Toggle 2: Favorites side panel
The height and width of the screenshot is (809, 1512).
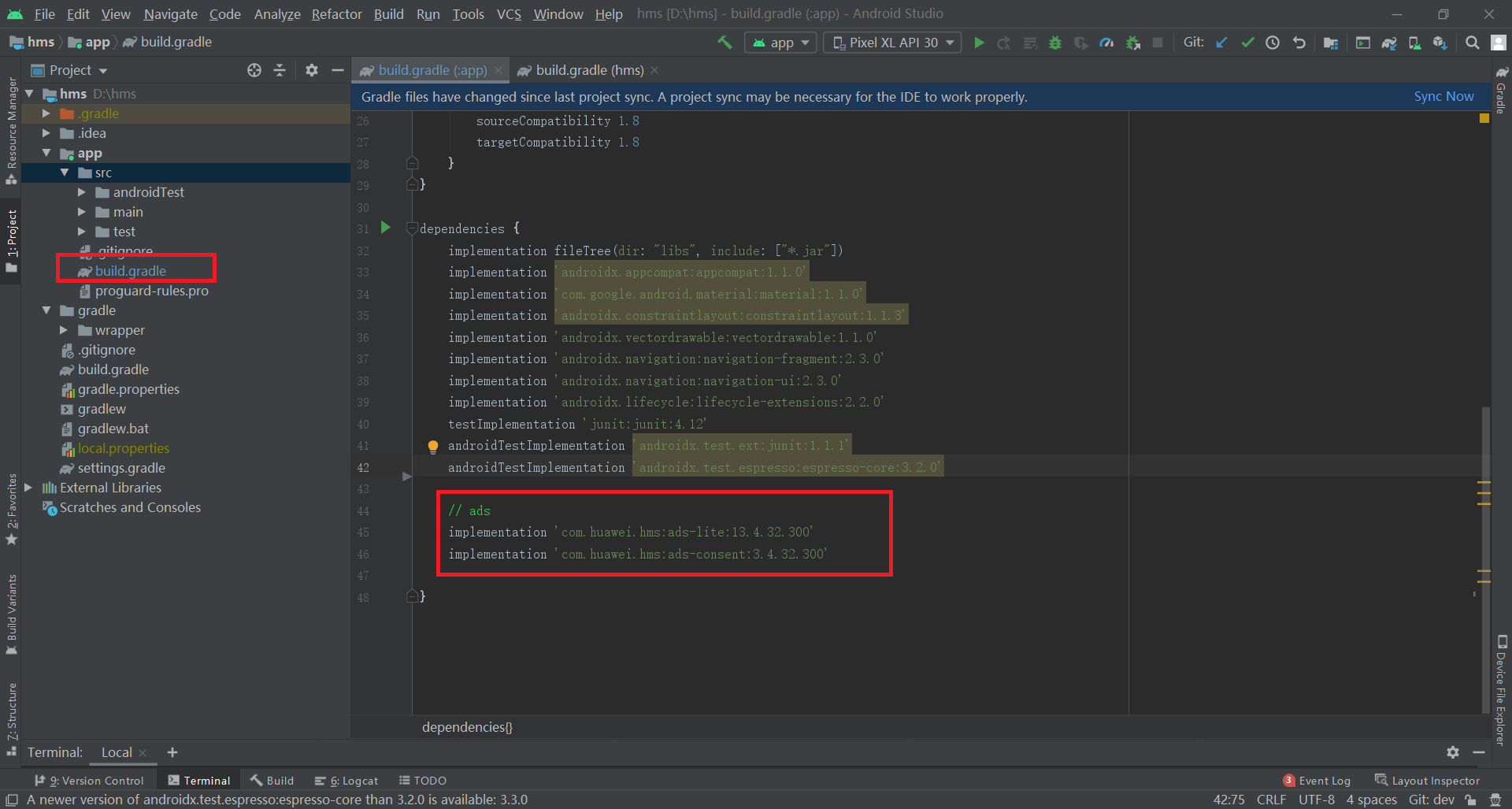(11, 510)
